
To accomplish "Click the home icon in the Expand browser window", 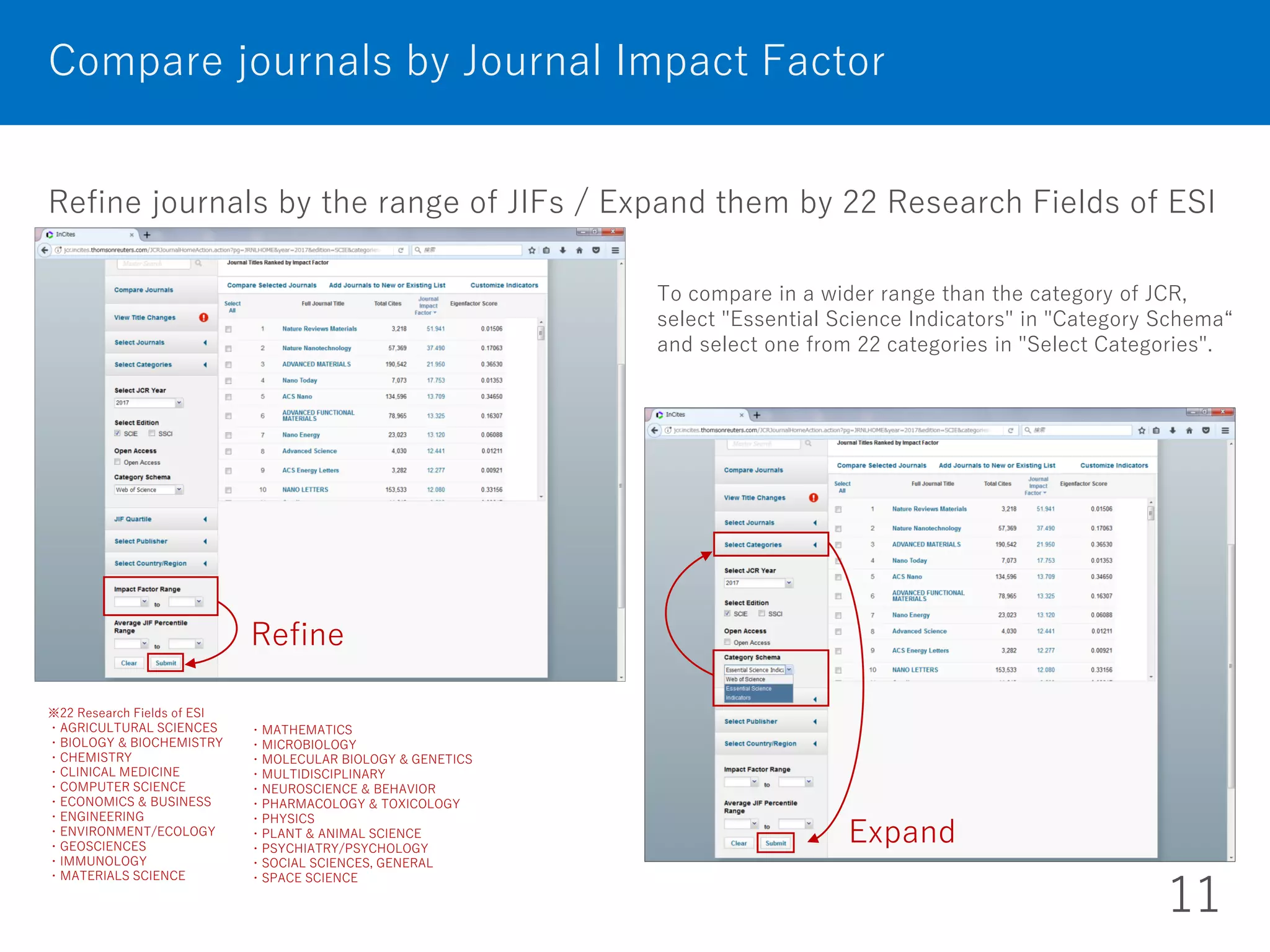I will [1189, 430].
